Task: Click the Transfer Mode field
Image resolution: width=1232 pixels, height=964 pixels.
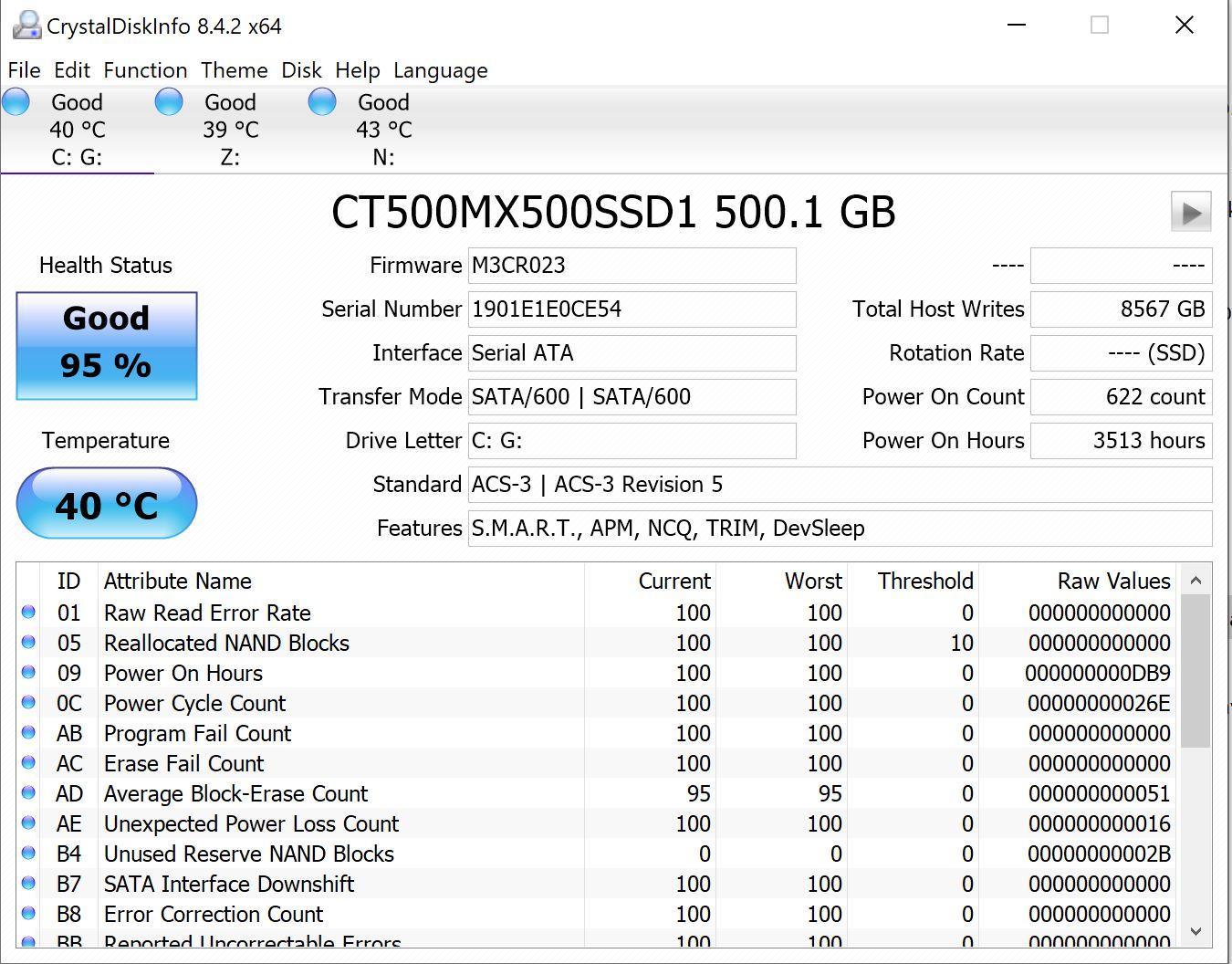Action: point(632,397)
